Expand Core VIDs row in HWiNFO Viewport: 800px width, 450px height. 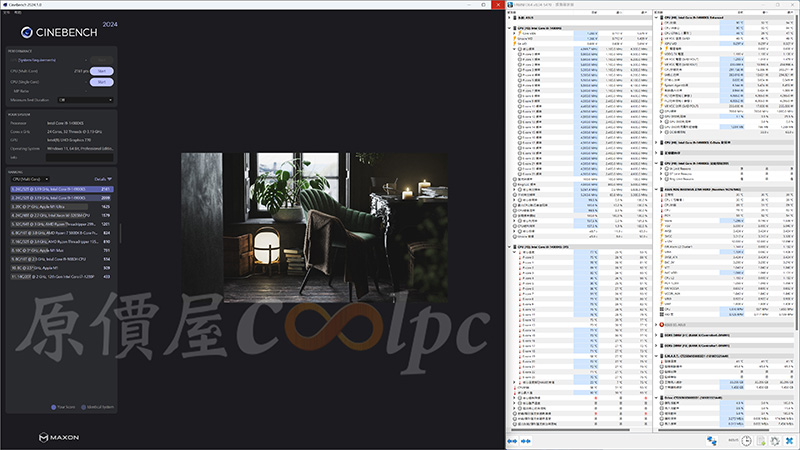[514, 33]
